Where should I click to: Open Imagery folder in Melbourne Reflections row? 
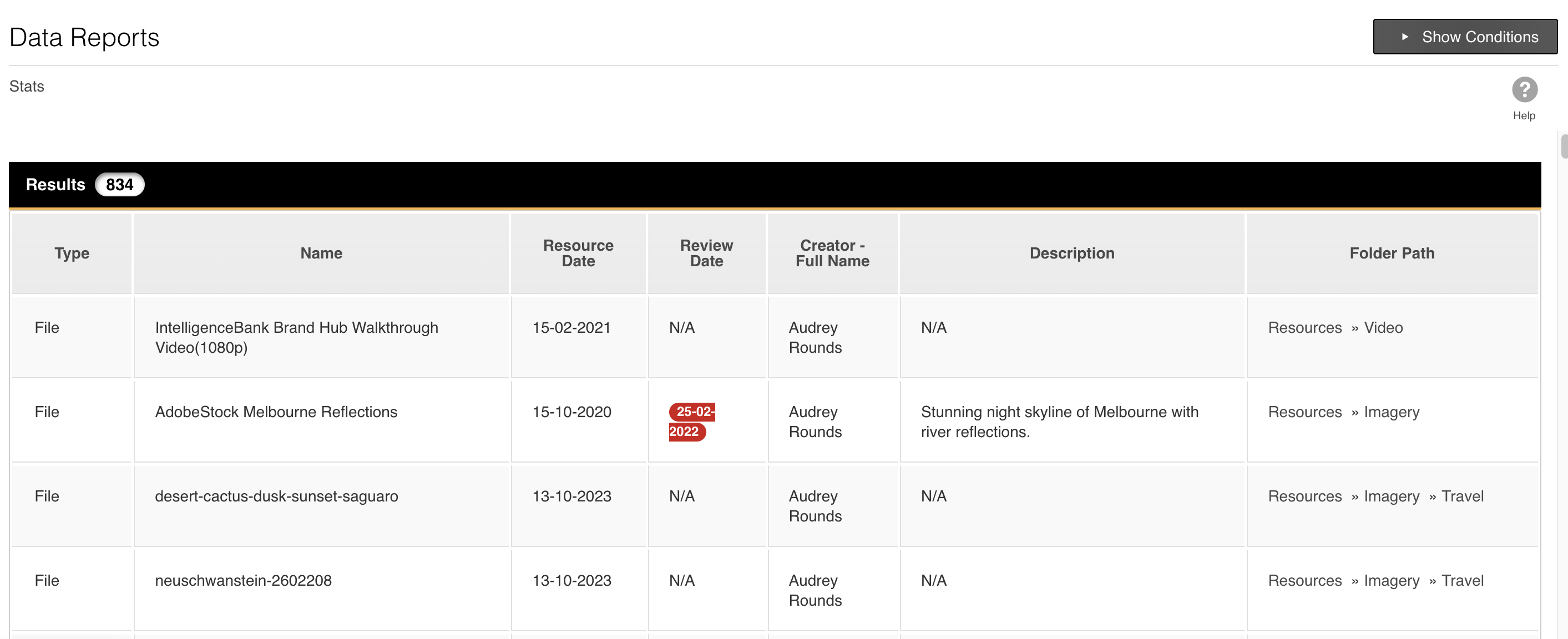click(x=1391, y=412)
